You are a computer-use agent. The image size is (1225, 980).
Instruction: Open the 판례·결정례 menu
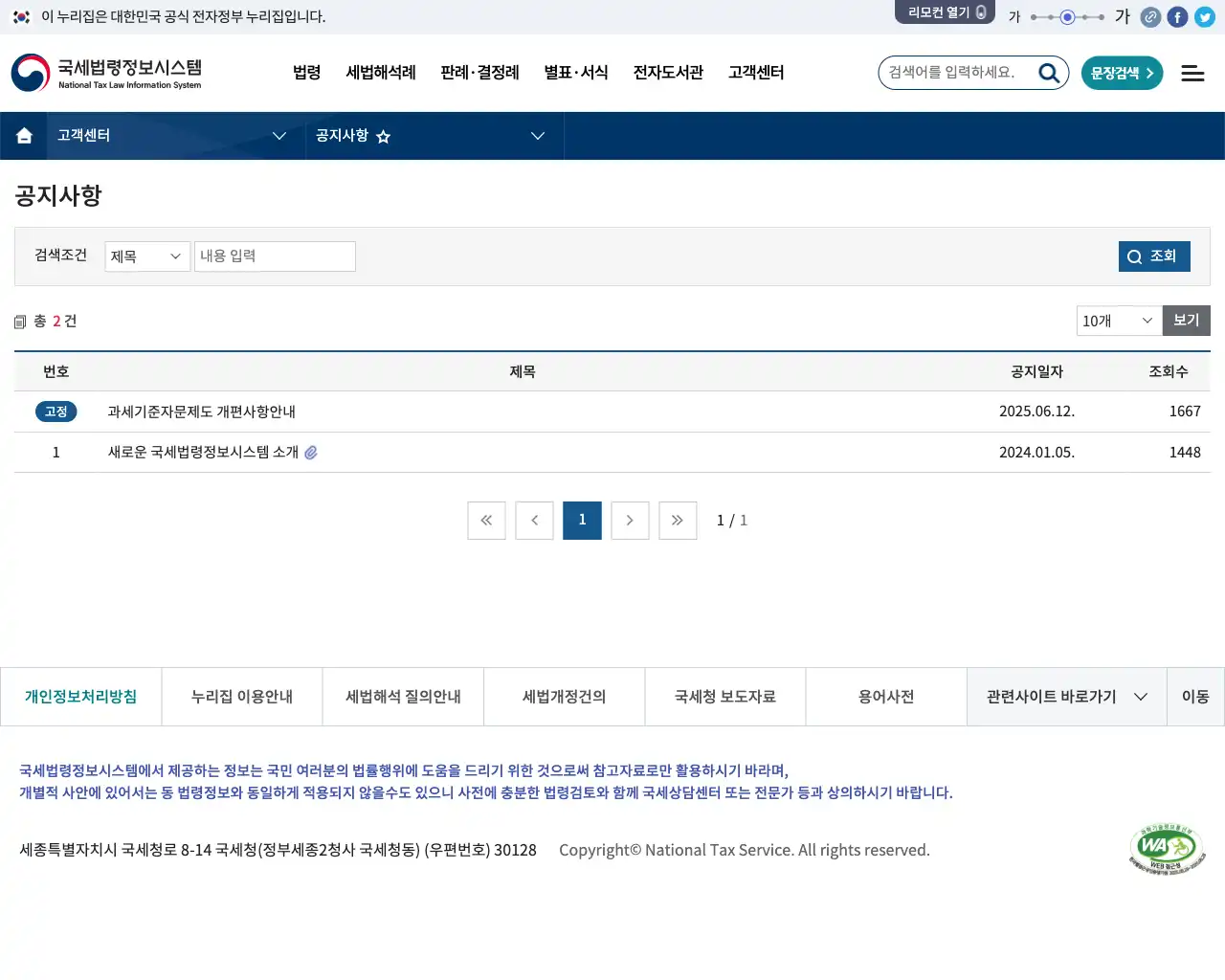pos(479,73)
